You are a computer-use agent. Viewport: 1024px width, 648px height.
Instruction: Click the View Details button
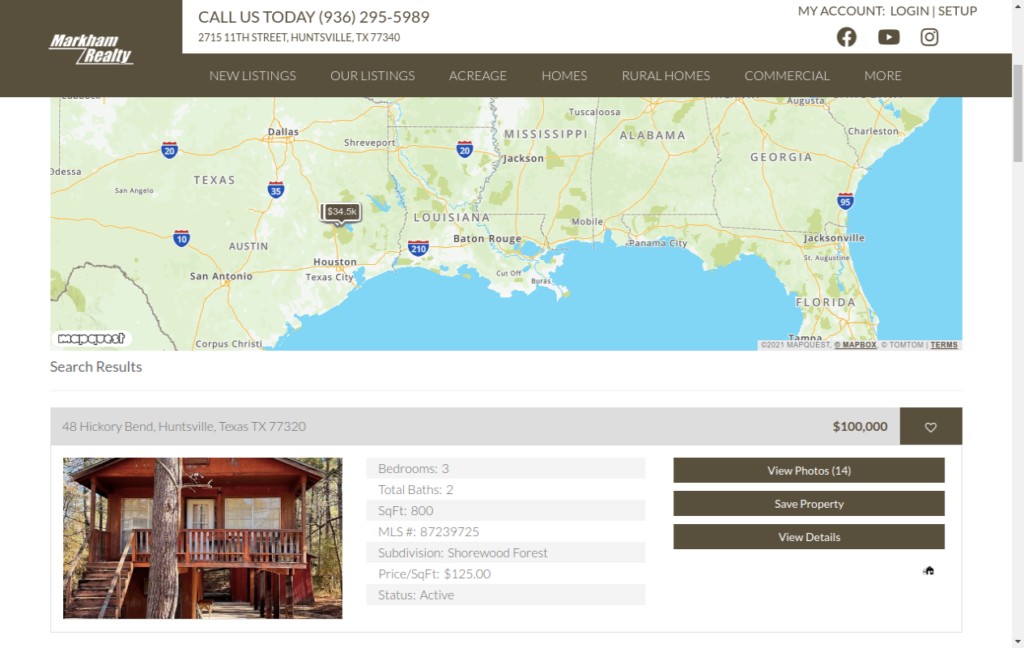(x=809, y=537)
